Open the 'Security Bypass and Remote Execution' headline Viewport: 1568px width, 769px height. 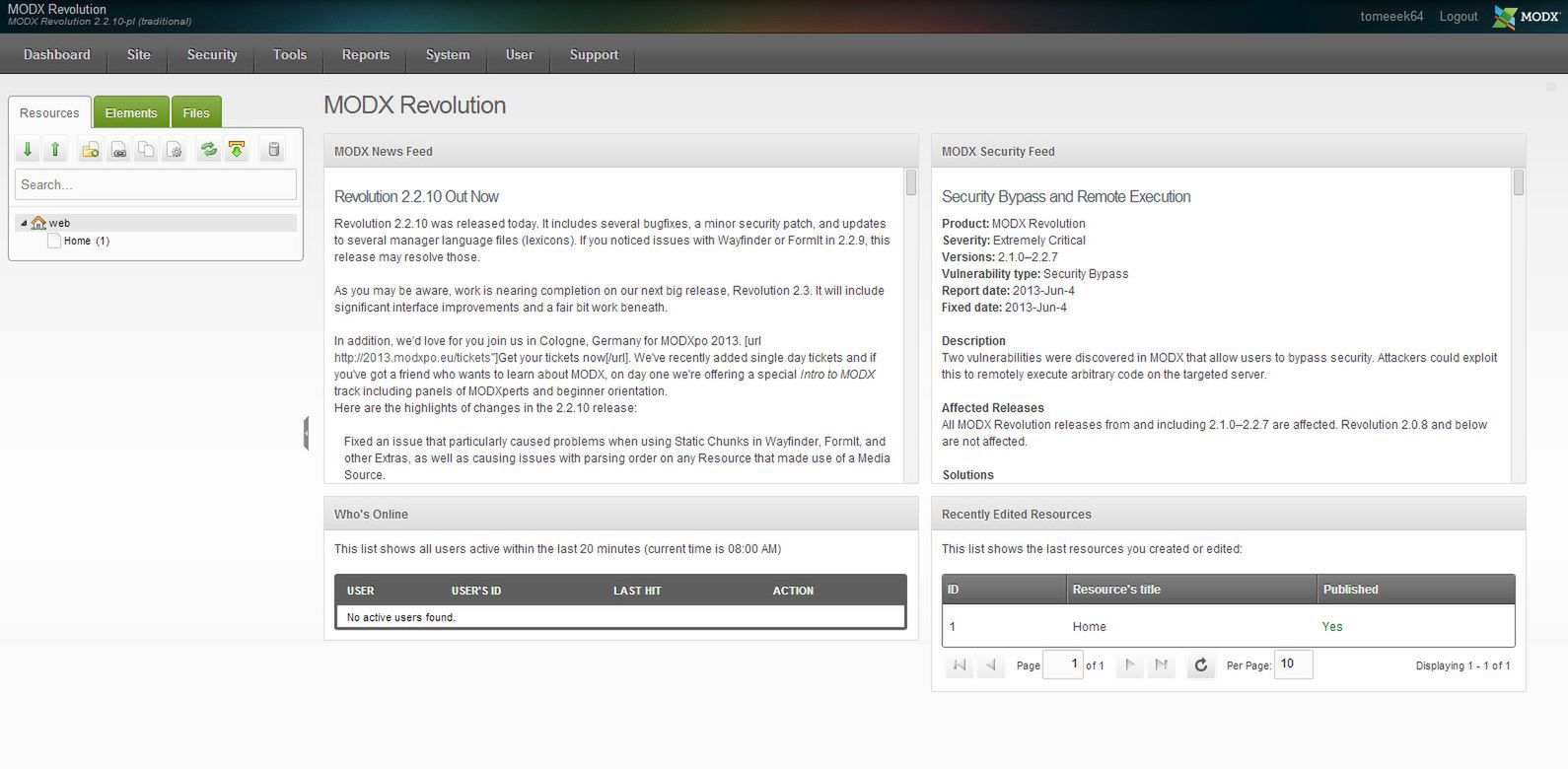click(1066, 196)
